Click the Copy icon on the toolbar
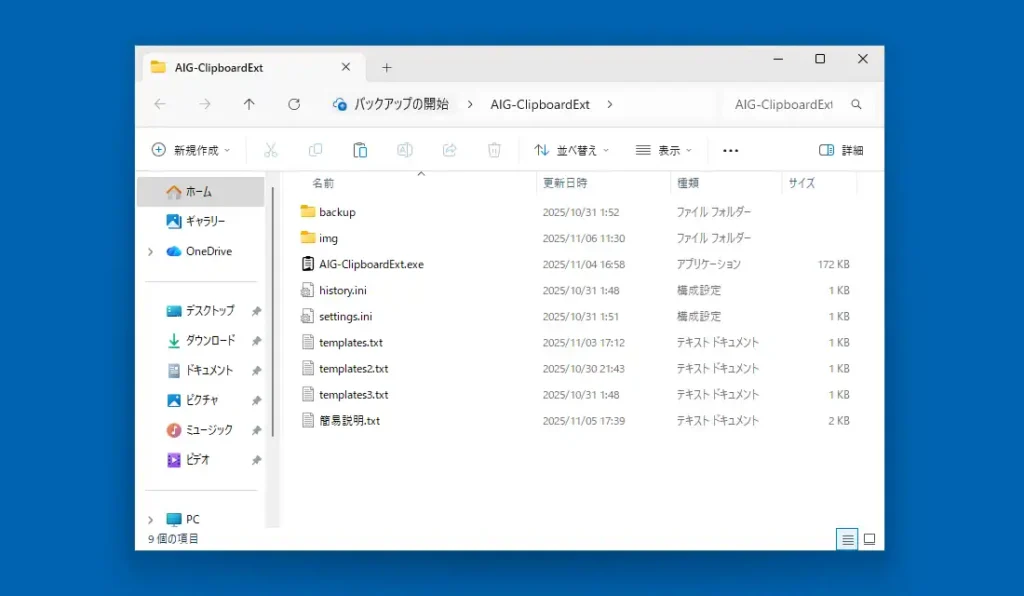The image size is (1024, 596). pos(315,149)
